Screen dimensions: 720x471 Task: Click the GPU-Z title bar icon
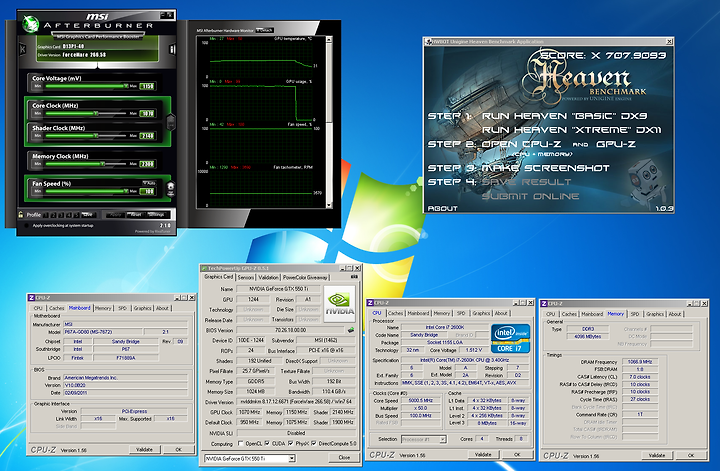[x=204, y=268]
